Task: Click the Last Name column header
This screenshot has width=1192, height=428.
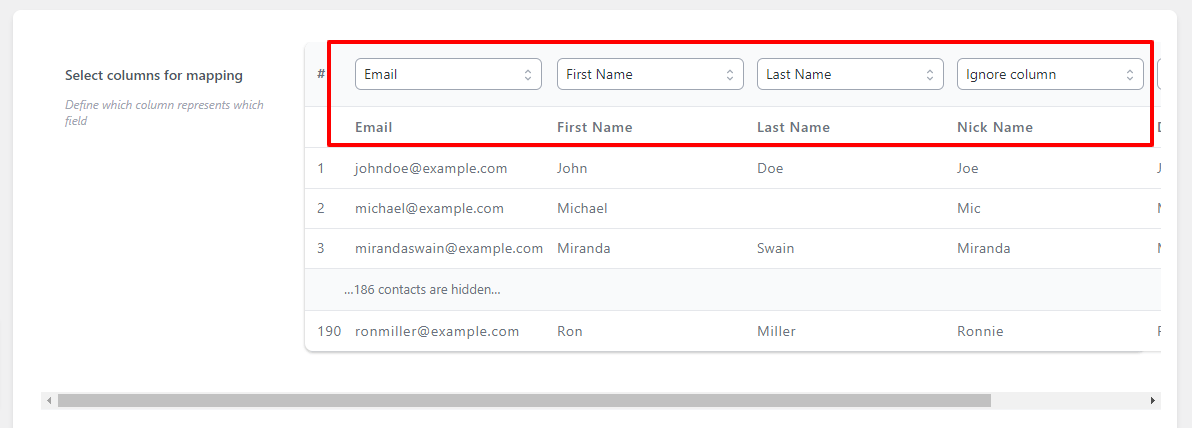Action: (x=793, y=128)
